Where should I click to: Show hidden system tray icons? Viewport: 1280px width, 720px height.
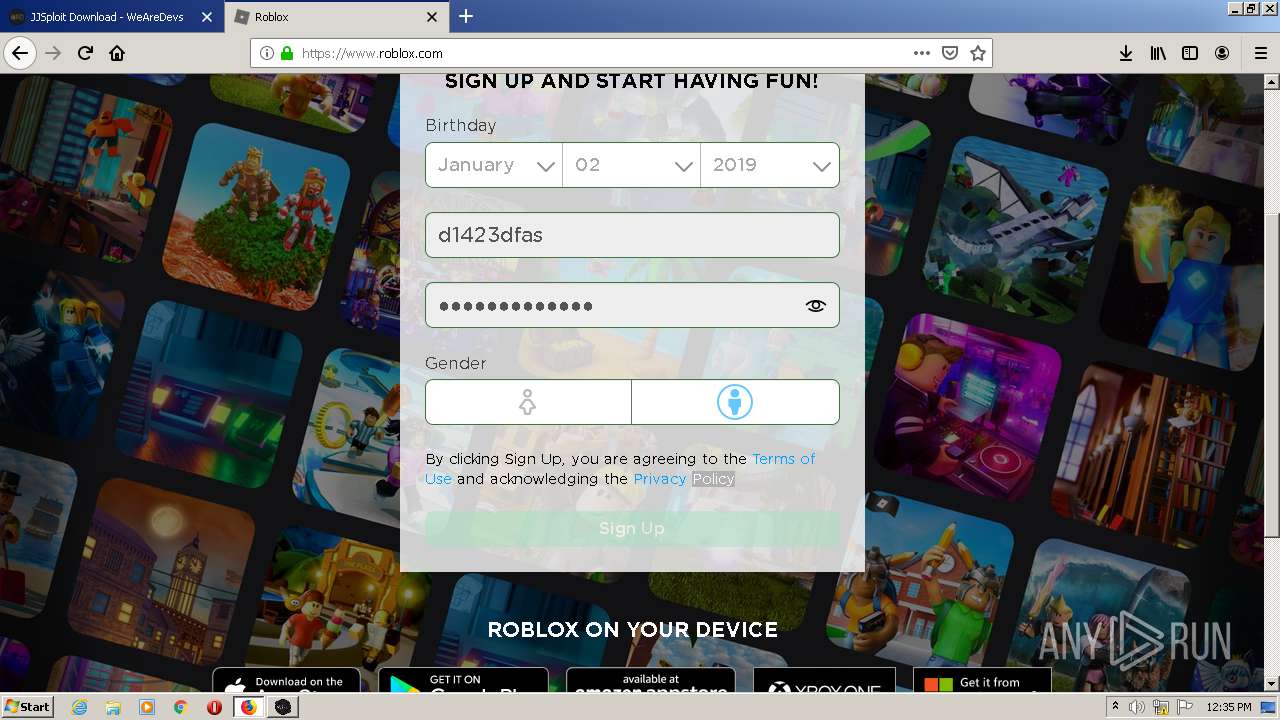pos(1115,706)
